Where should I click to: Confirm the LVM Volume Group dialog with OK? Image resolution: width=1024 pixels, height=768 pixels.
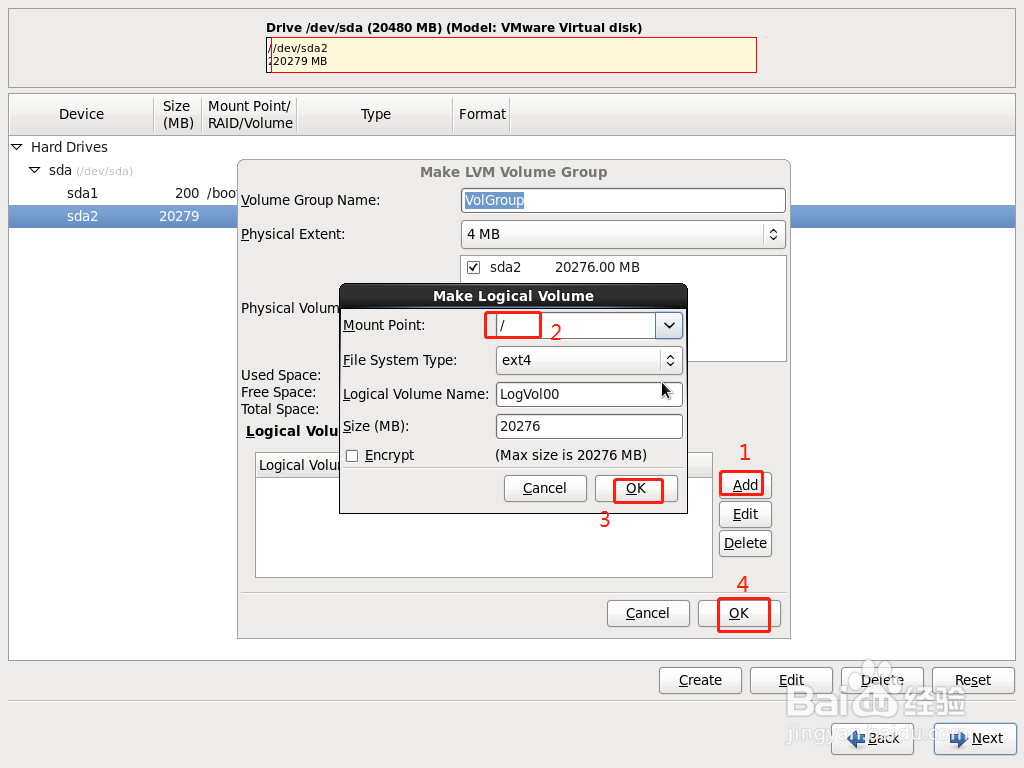click(739, 613)
